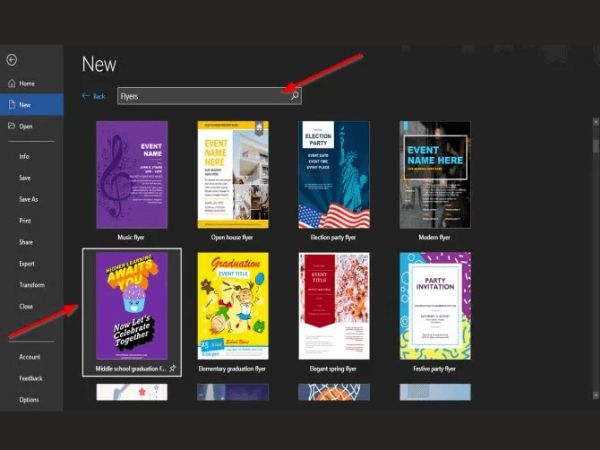Select Save As in the sidebar
Viewport: 600px width, 450px height.
pyautogui.click(x=28, y=199)
